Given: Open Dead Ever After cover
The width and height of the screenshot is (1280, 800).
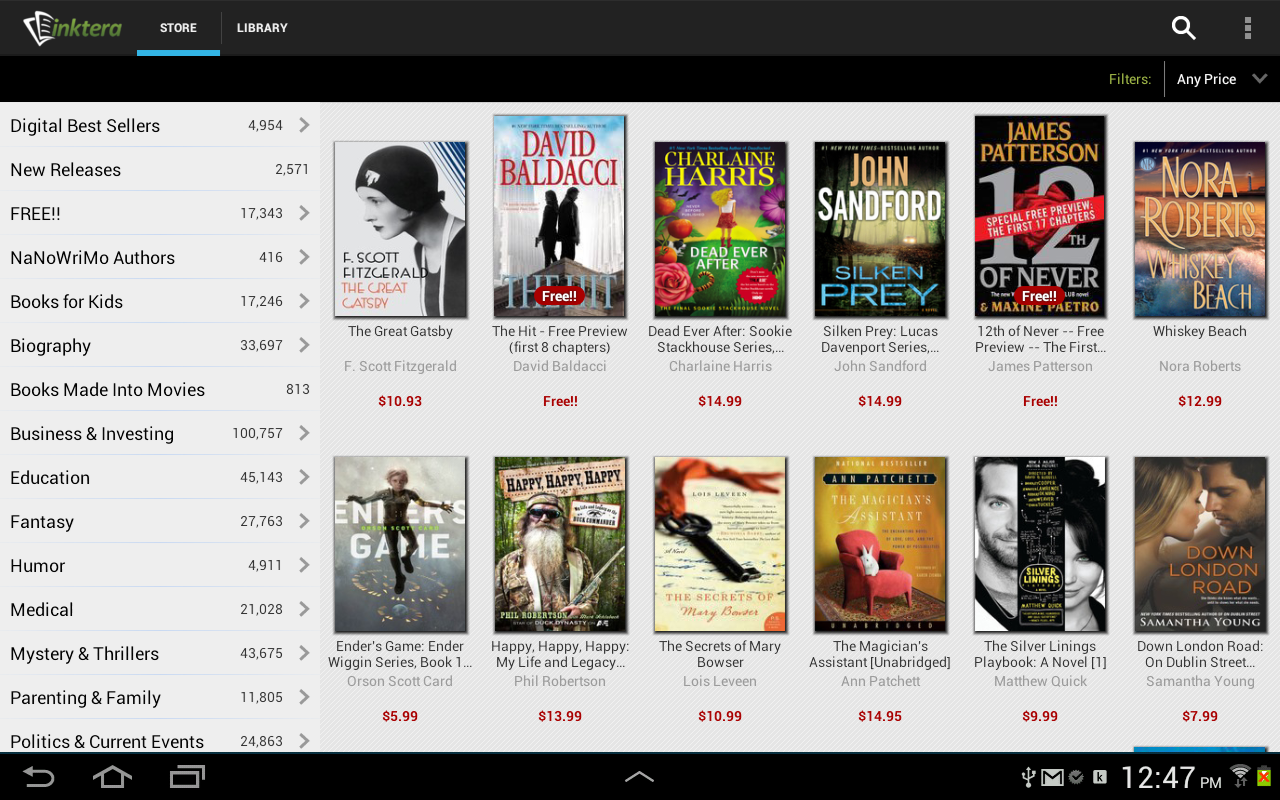Looking at the screenshot, I should tap(720, 229).
